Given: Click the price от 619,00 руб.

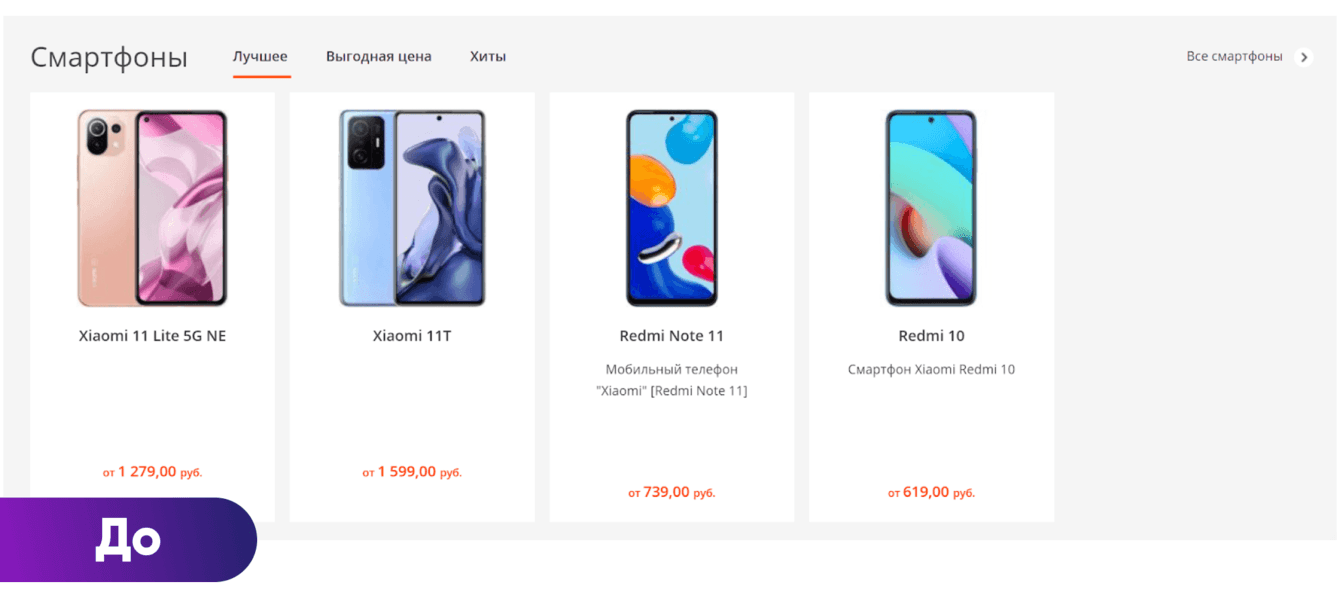Looking at the screenshot, I should (x=931, y=493).
